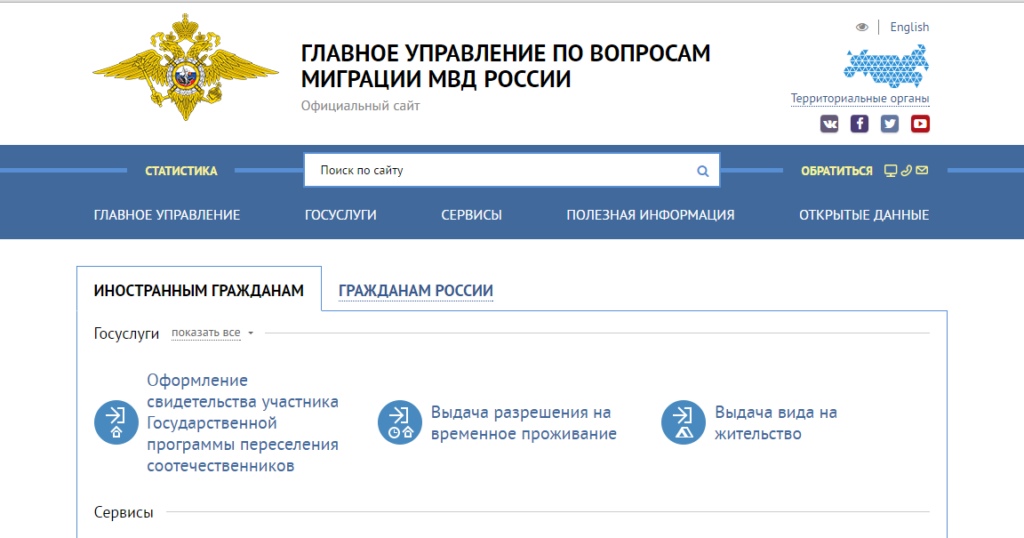
Task: Click the compatriots resettlement program icon
Action: coord(116,422)
